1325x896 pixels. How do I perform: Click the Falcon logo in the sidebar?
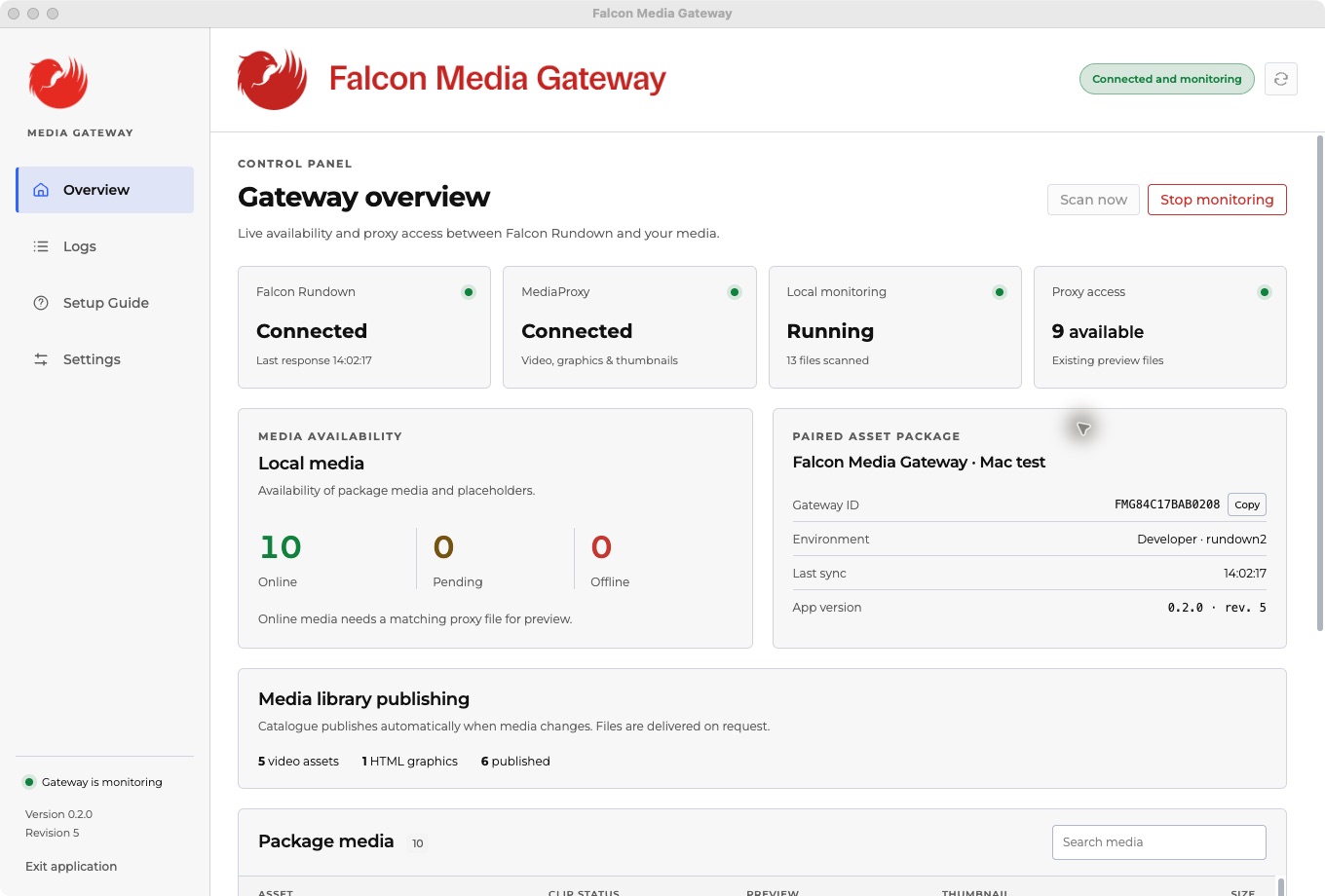pos(58,82)
